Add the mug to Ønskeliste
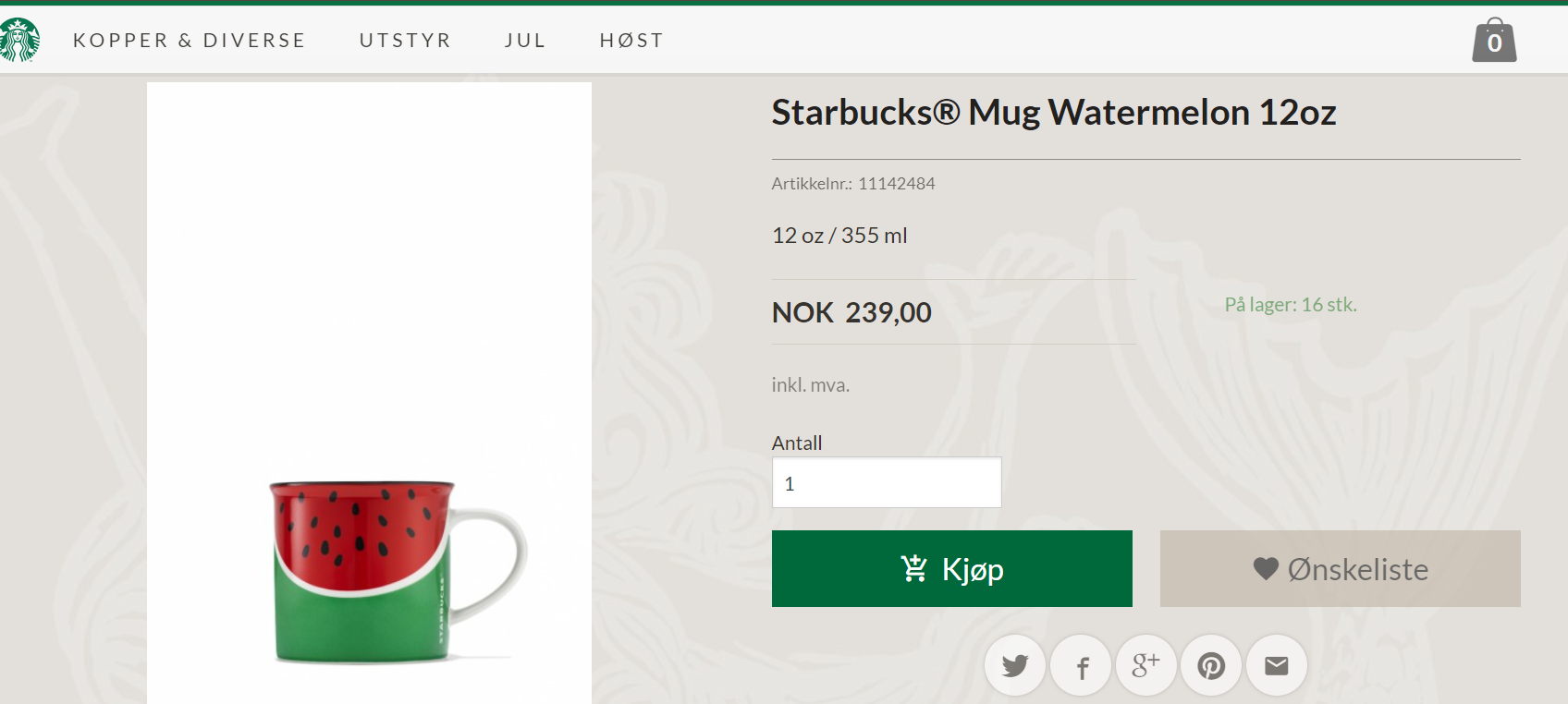Image resolution: width=1568 pixels, height=704 pixels. [1340, 569]
